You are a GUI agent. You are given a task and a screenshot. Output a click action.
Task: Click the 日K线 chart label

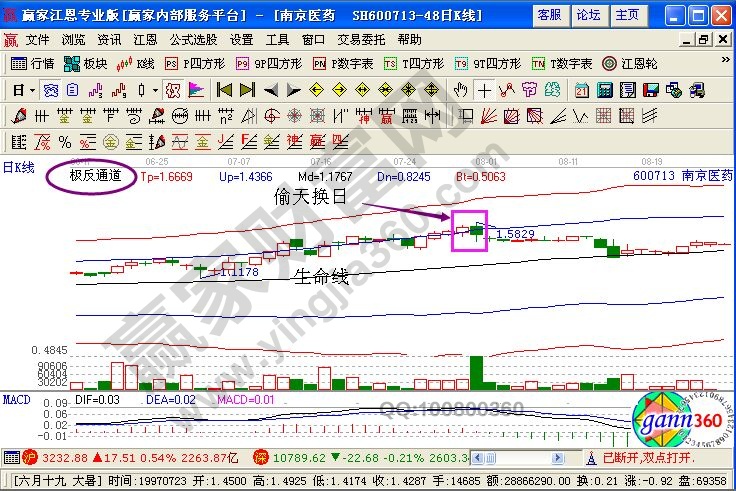point(18,167)
